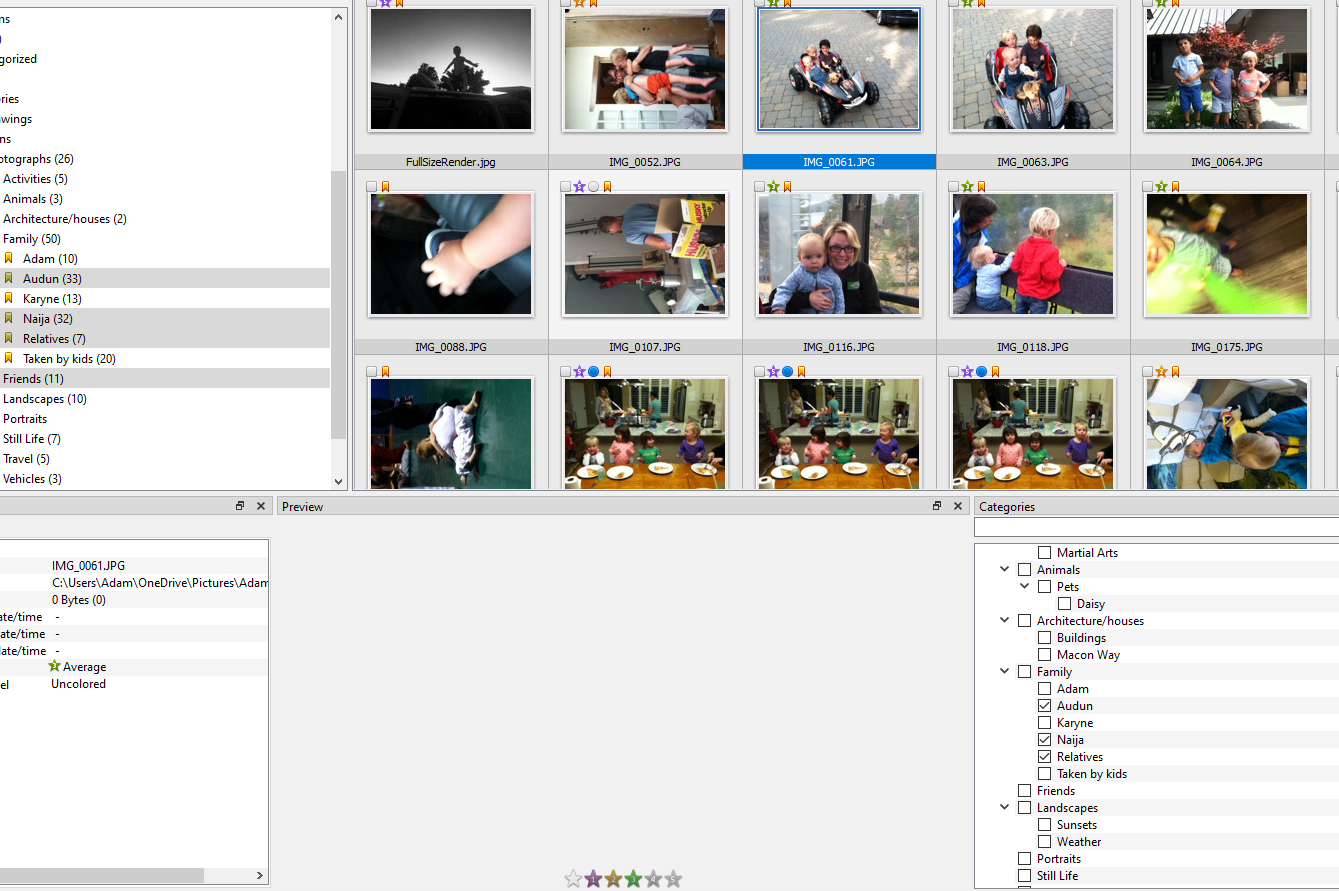
Task: Click the gray color label dot on IMG_0107.JPG
Action: [593, 187]
